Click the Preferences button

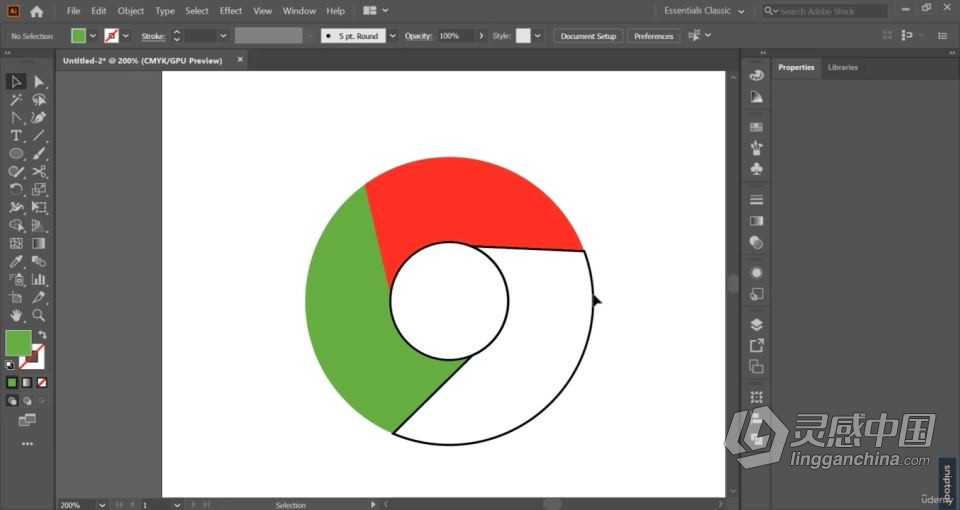click(x=653, y=36)
